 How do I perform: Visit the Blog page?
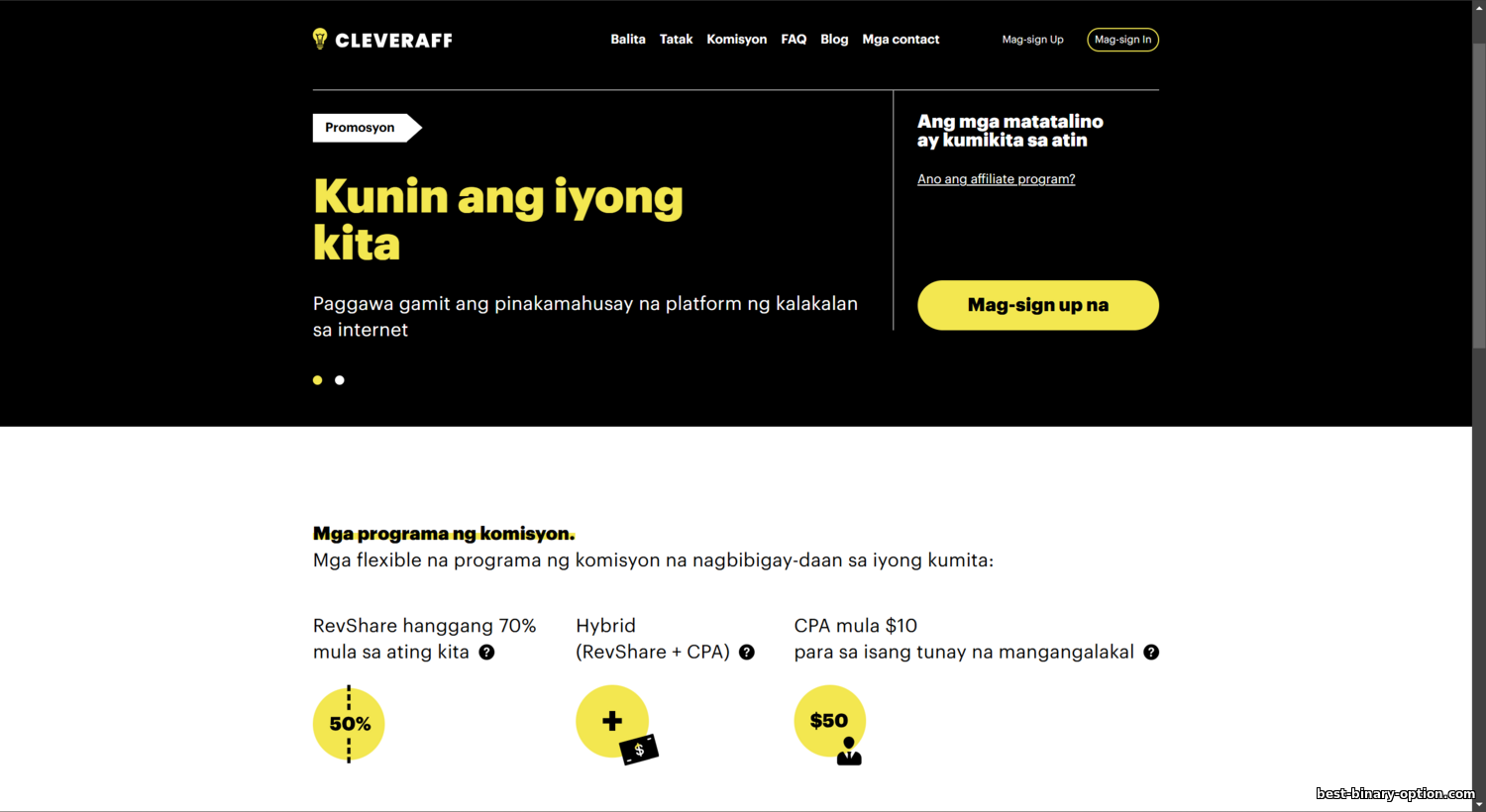click(x=834, y=40)
